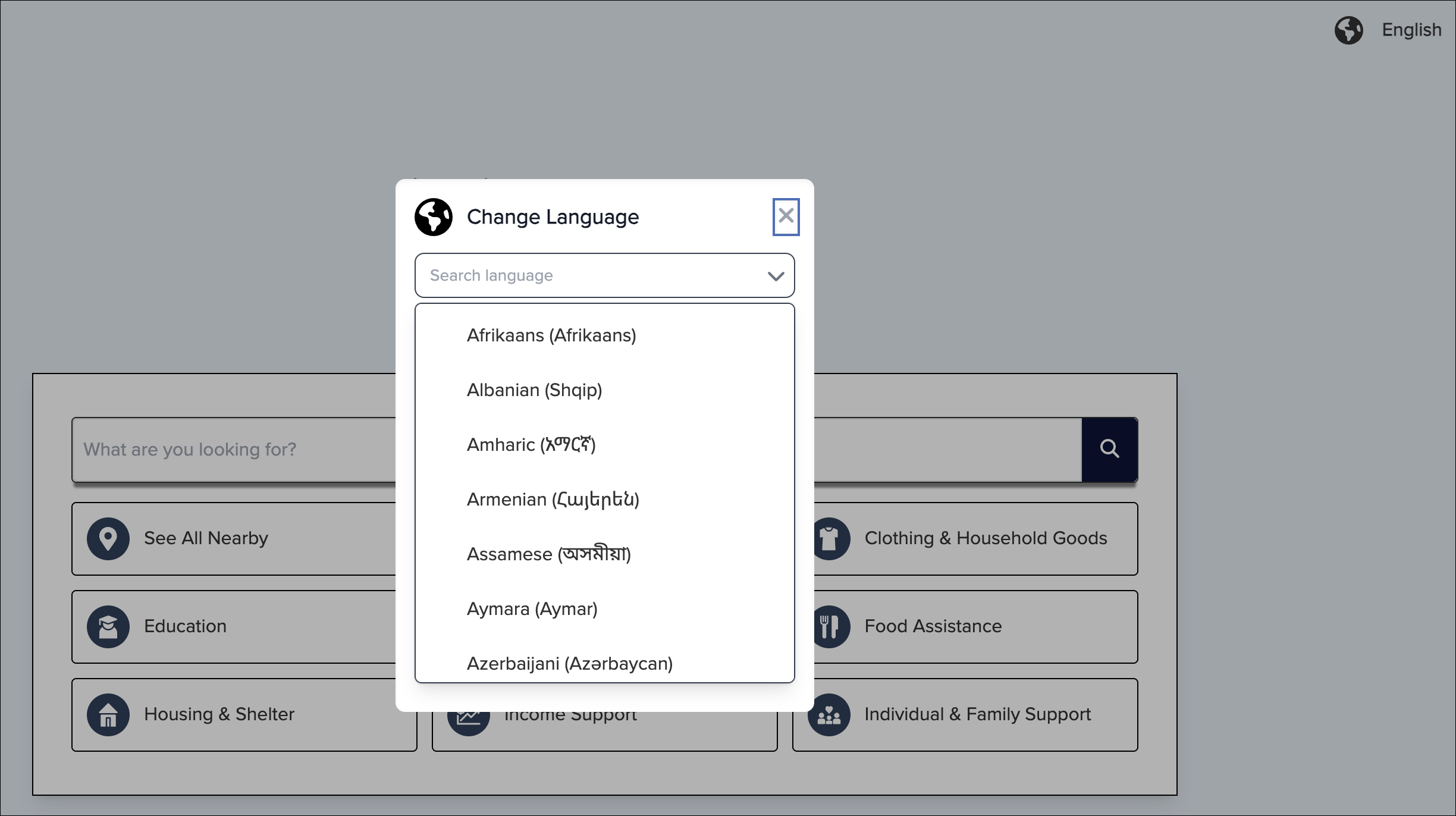Click the English language link
Screen dimensions: 1456x816
point(1411,30)
